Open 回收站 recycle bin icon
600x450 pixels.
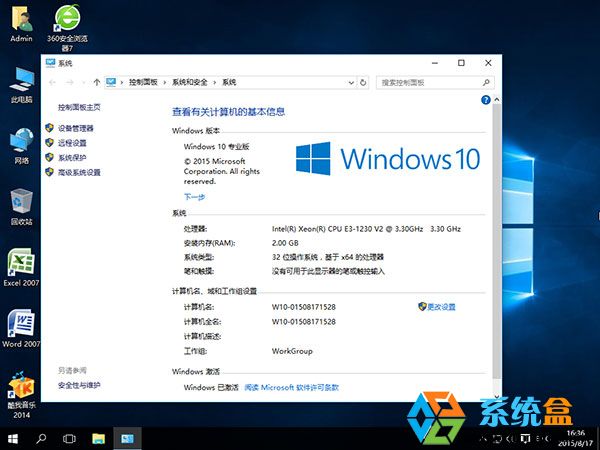[x=21, y=207]
